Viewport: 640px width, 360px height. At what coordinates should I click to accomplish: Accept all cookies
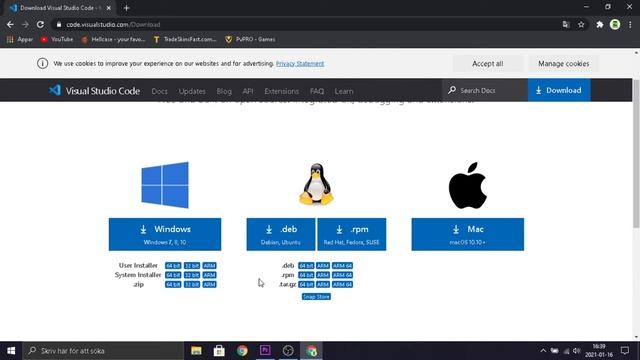click(x=487, y=64)
